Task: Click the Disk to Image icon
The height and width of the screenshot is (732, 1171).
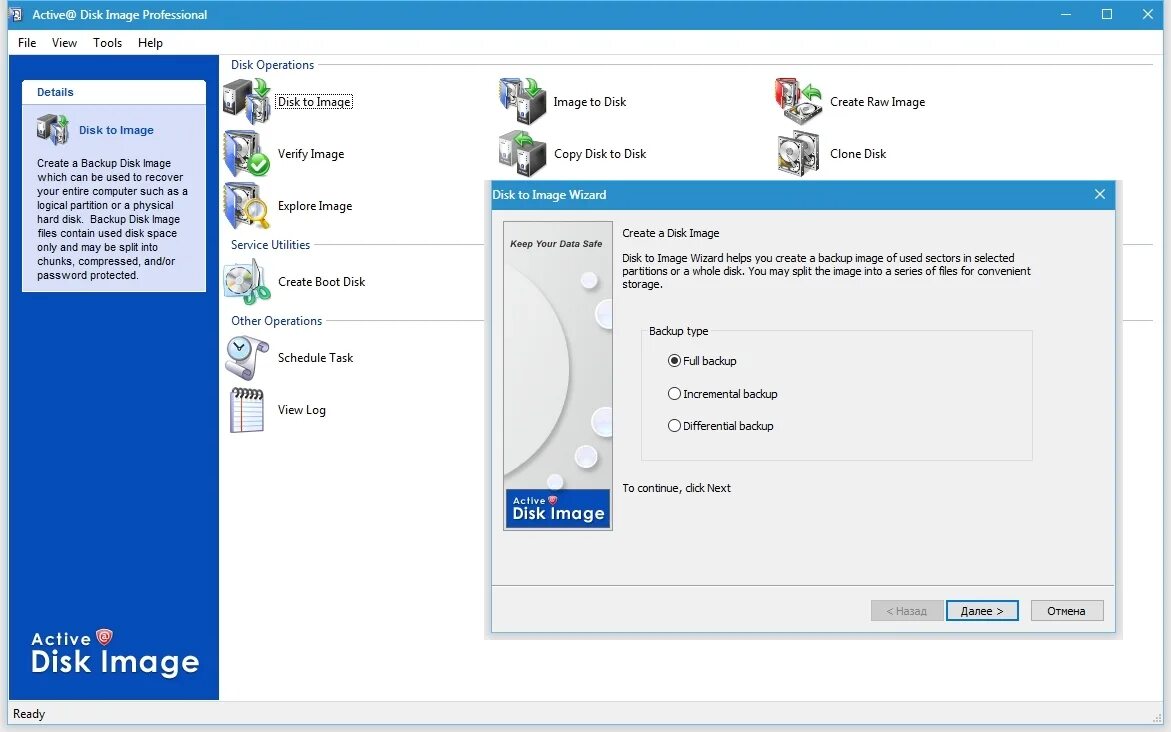Action: [246, 101]
